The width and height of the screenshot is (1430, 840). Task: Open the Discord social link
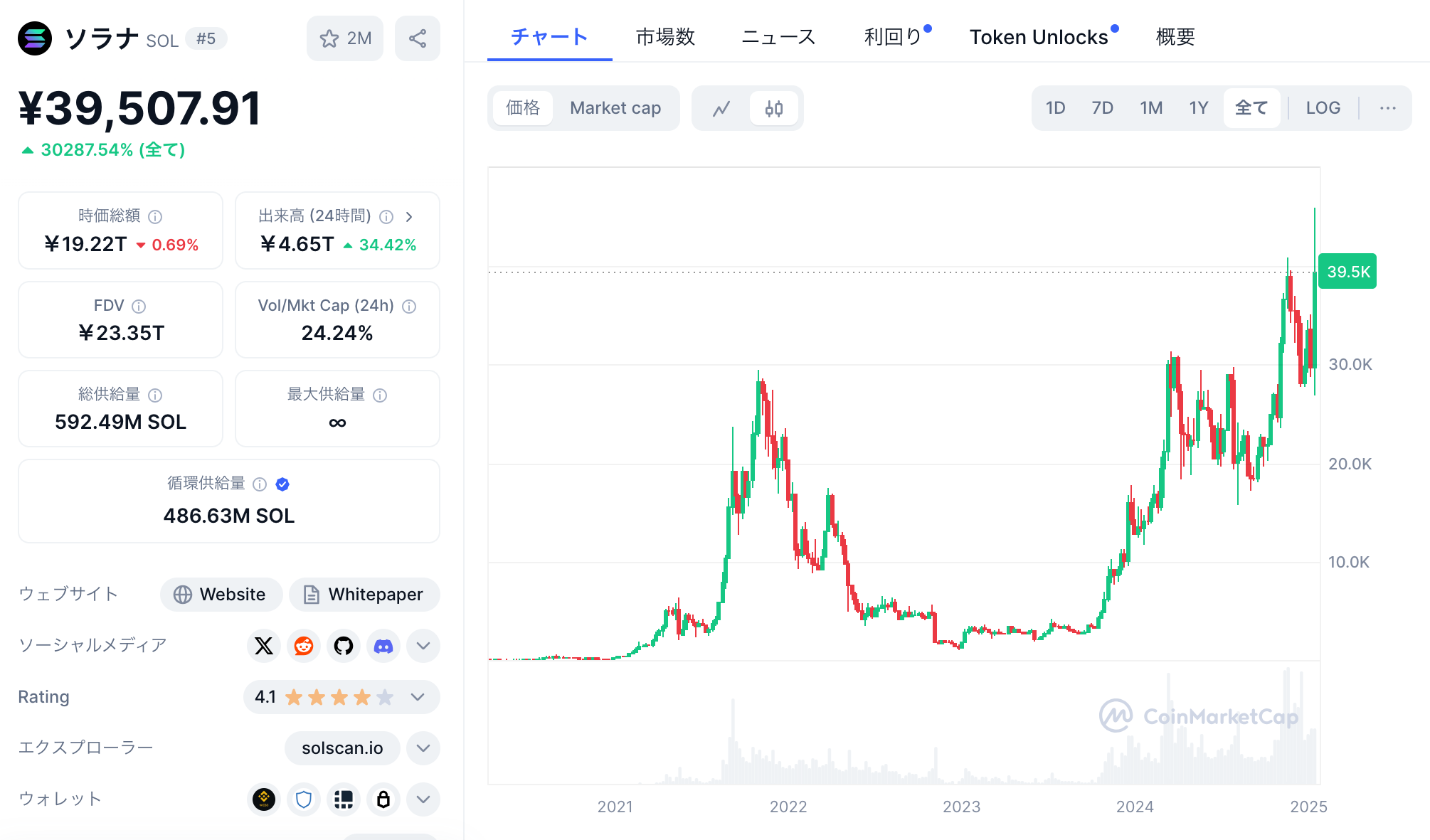point(383,646)
